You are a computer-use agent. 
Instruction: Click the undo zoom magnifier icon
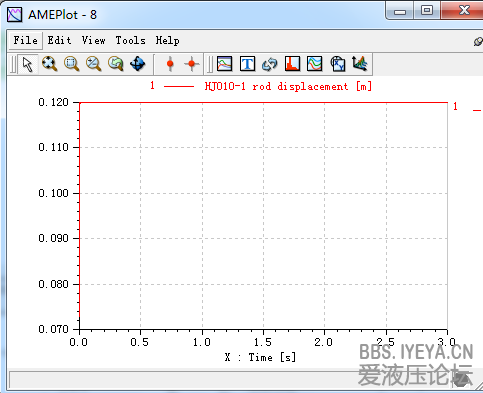pos(116,63)
